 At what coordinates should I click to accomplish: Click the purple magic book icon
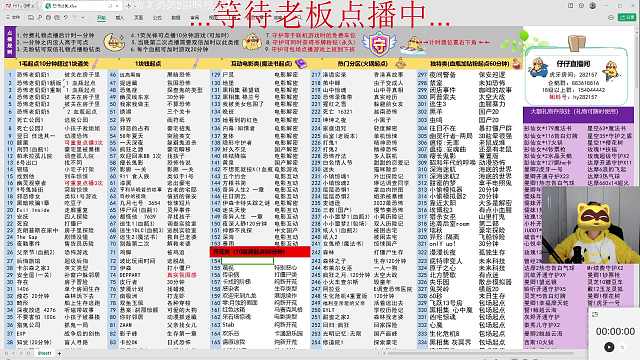[301, 63]
